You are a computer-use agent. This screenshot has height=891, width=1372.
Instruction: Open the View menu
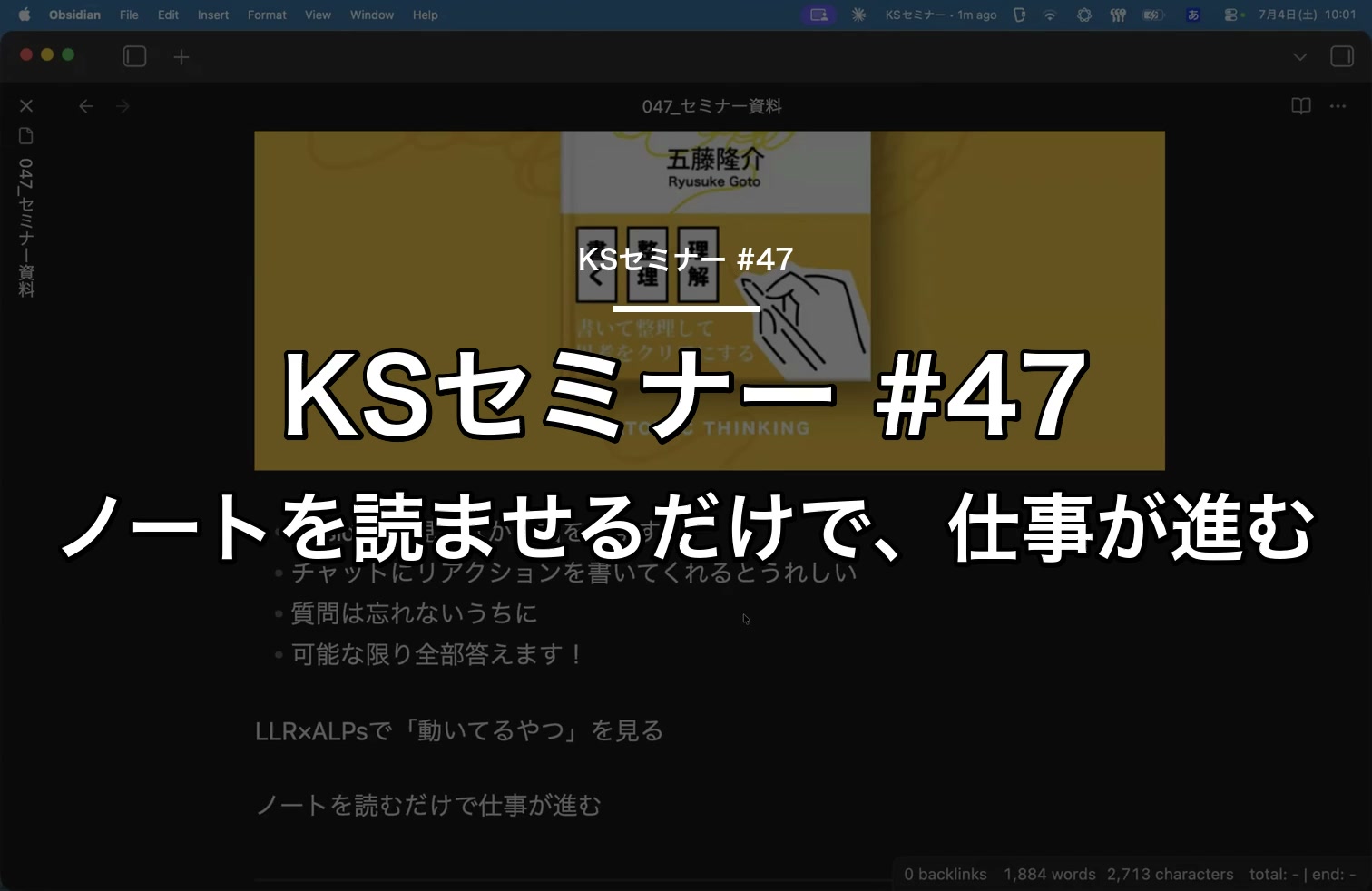[x=318, y=15]
